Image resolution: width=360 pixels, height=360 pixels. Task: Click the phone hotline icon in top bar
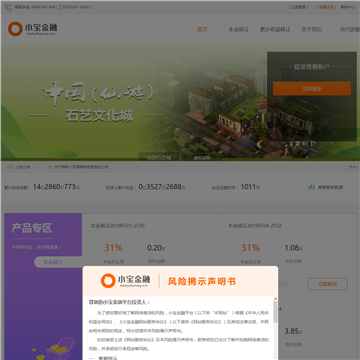8,7
